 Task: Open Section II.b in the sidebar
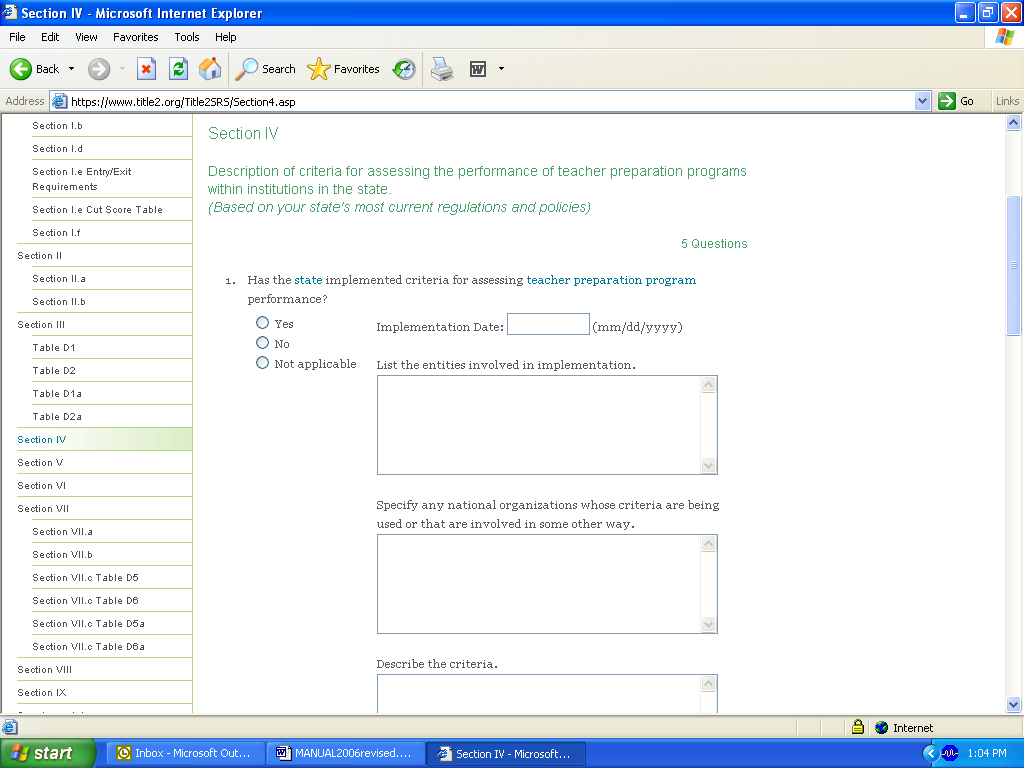pos(59,302)
